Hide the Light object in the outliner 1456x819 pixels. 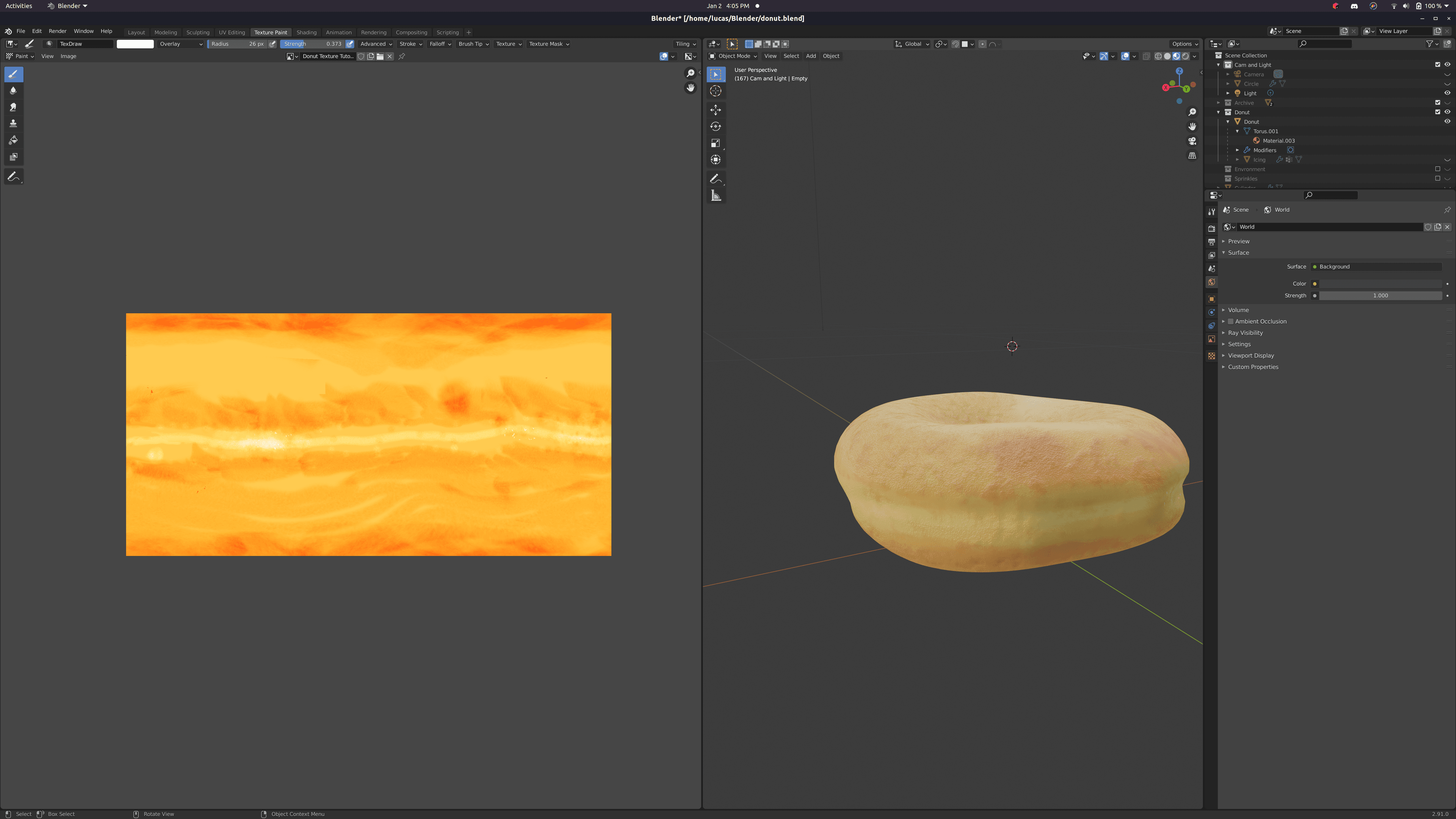pos(1448,93)
